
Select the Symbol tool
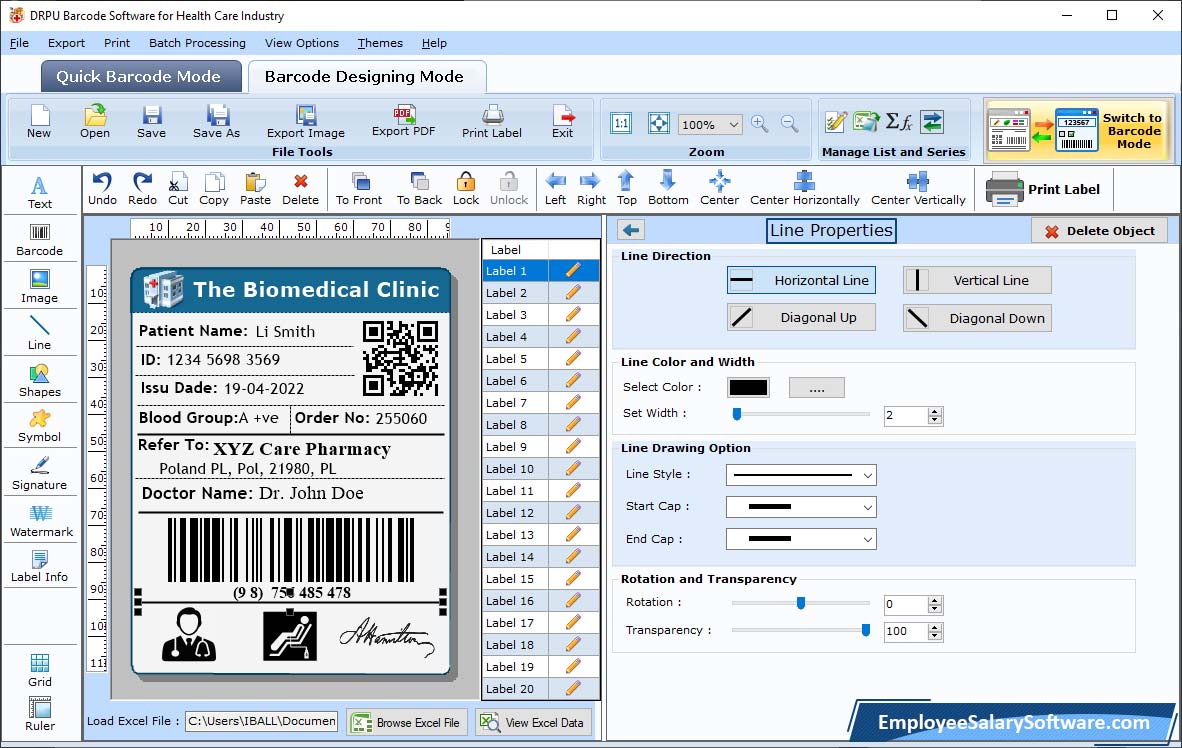pyautogui.click(x=39, y=426)
